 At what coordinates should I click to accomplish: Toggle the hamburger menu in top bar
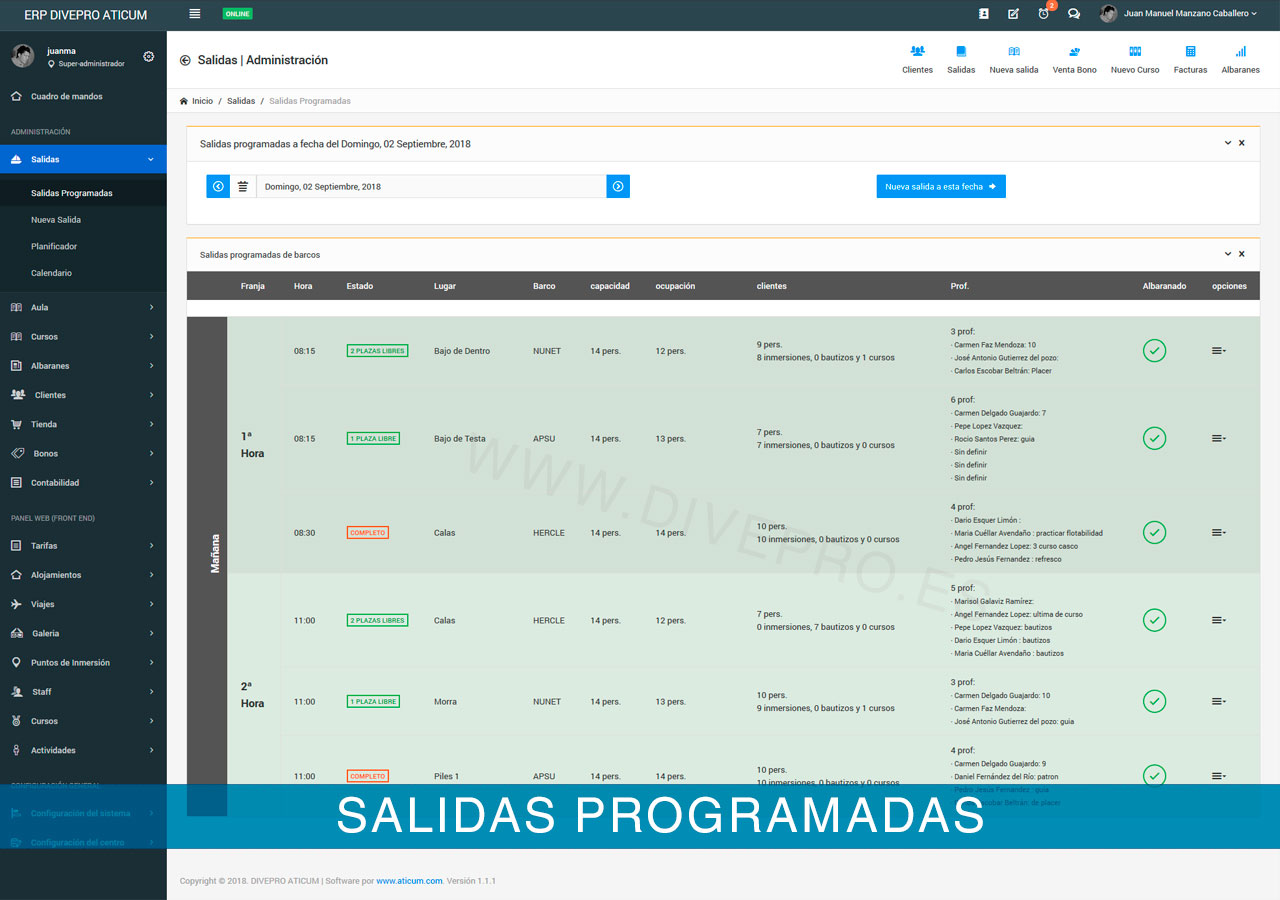click(194, 14)
